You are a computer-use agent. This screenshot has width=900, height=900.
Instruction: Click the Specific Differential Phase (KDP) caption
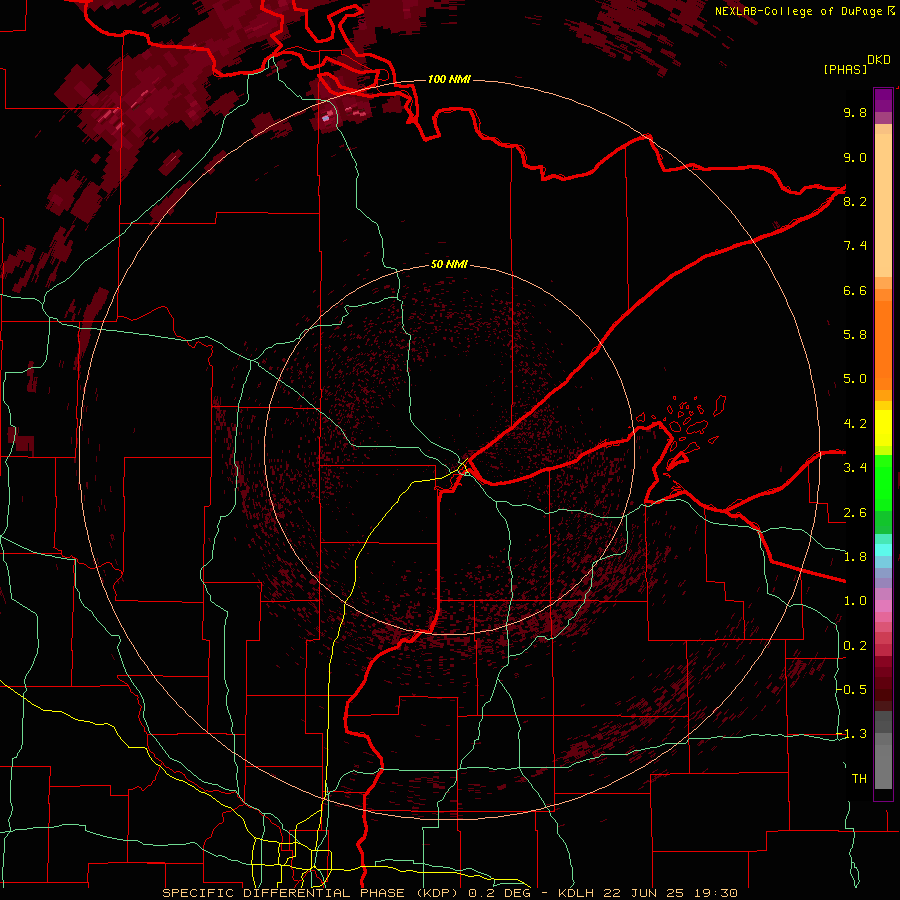[313, 893]
